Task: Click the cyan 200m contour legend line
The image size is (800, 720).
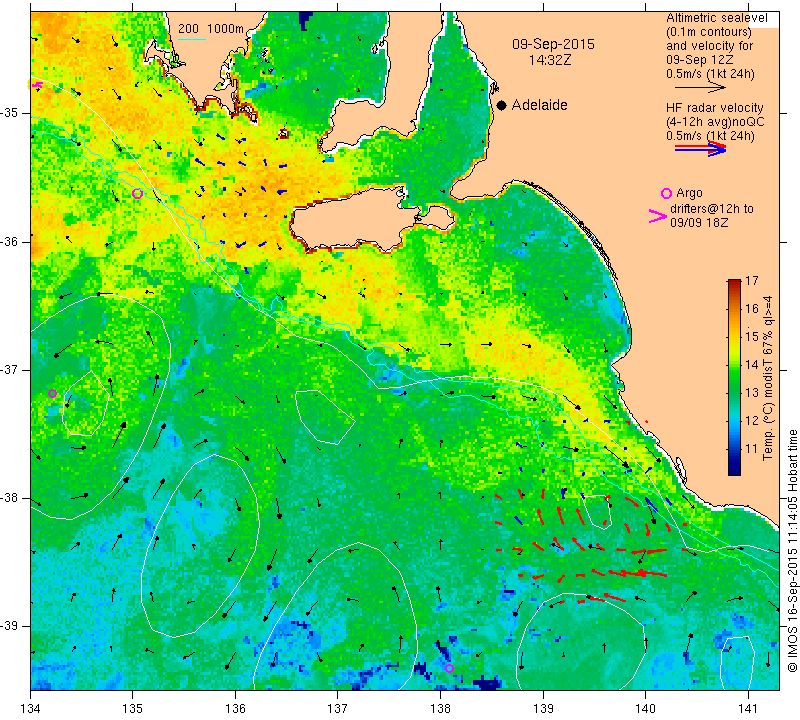Action: (192, 39)
